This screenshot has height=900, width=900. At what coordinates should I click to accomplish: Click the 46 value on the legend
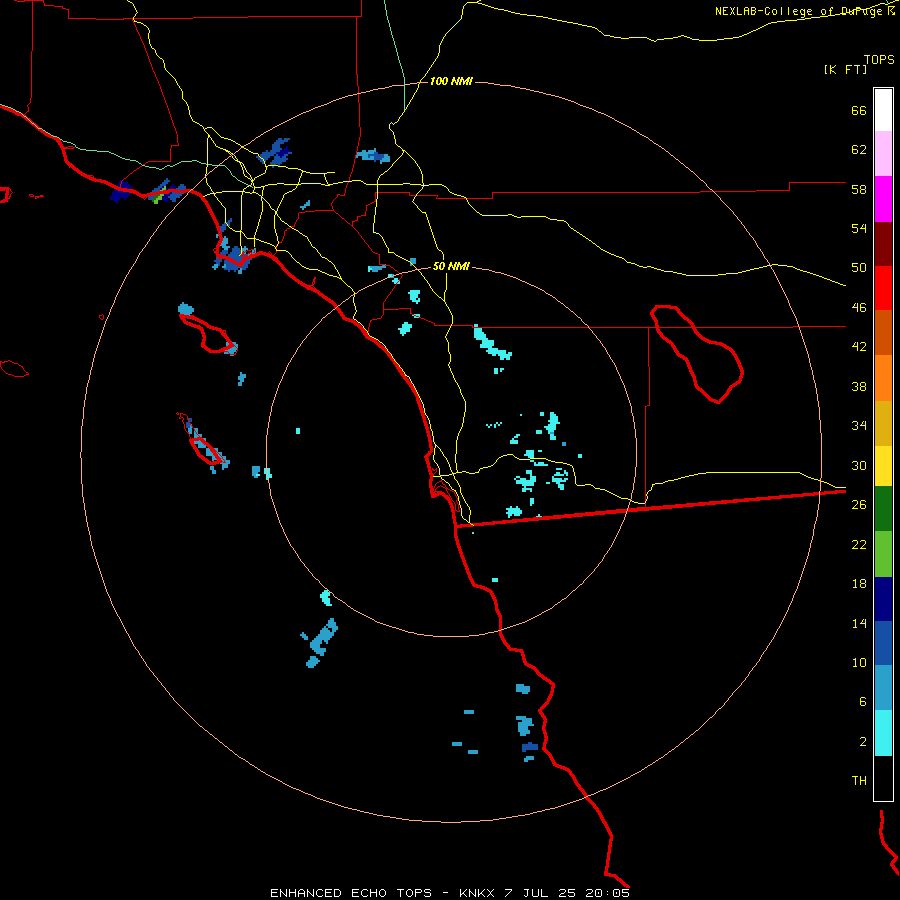(859, 308)
